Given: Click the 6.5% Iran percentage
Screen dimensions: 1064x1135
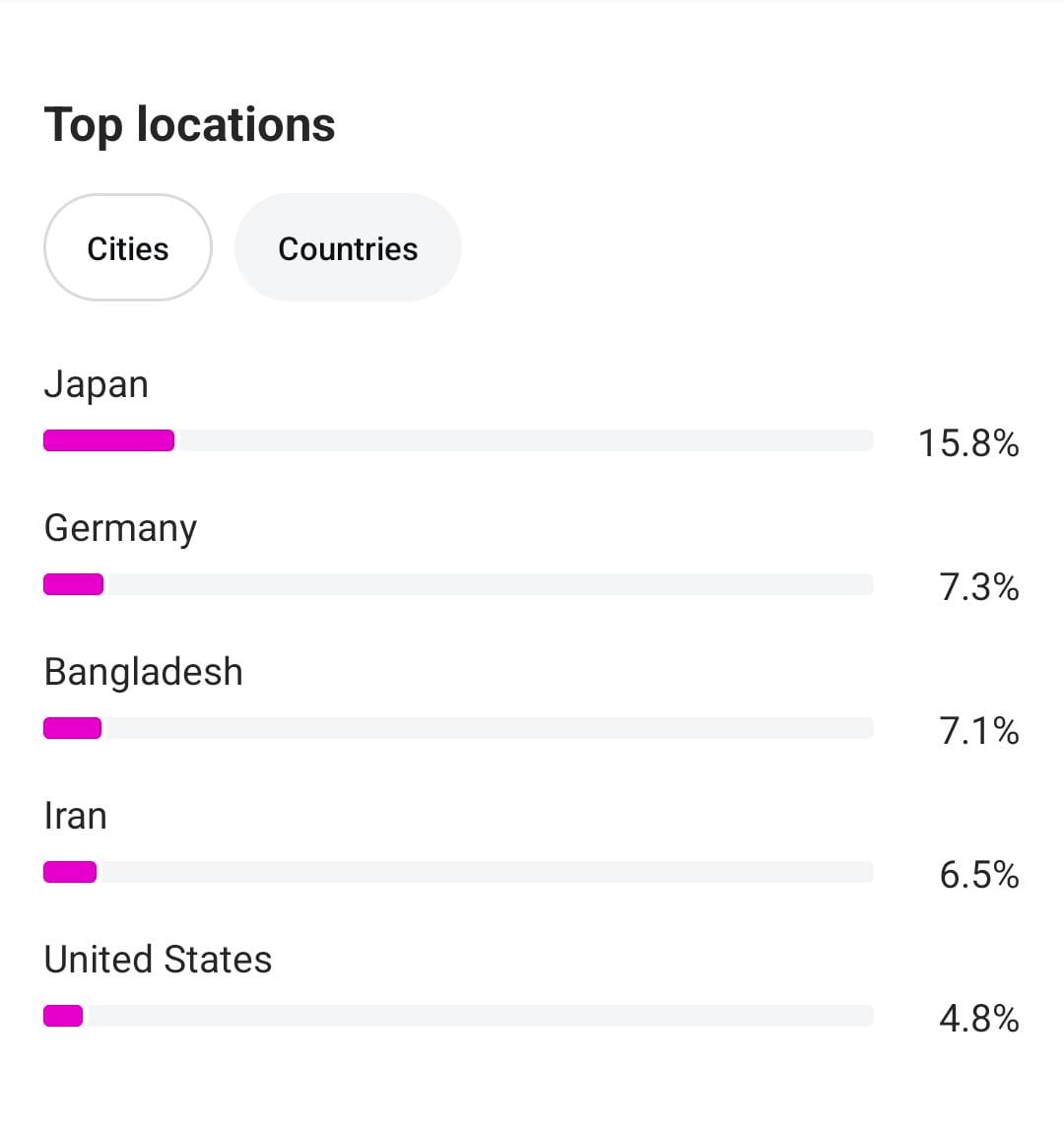Looking at the screenshot, I should [x=978, y=875].
